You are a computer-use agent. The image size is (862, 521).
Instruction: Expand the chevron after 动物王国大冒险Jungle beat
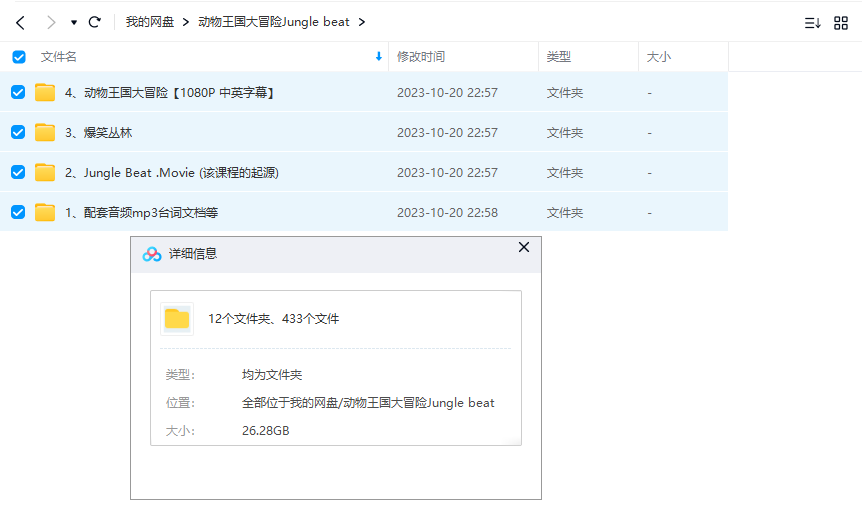pos(361,22)
